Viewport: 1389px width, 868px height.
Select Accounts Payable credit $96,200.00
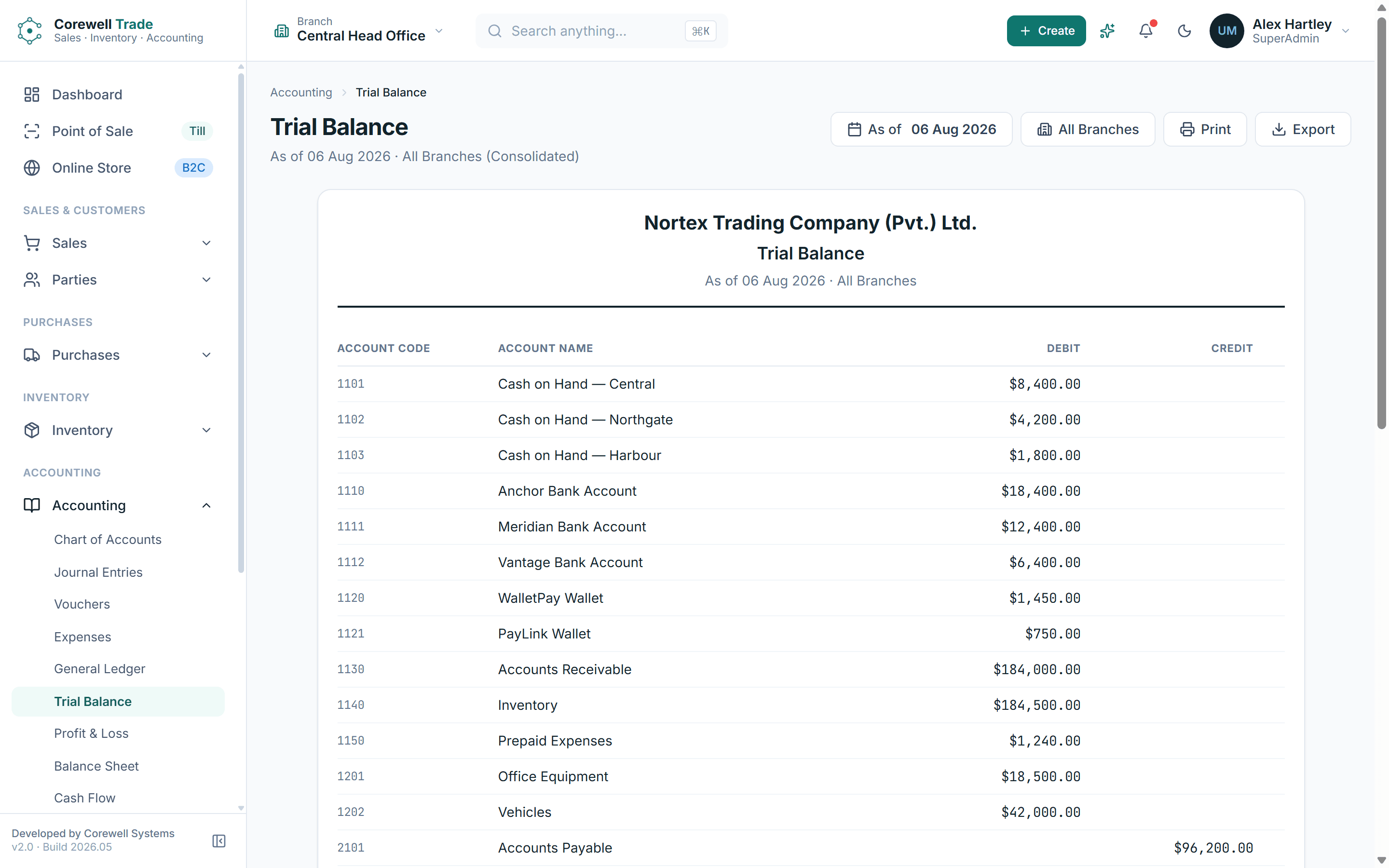coord(1213,848)
